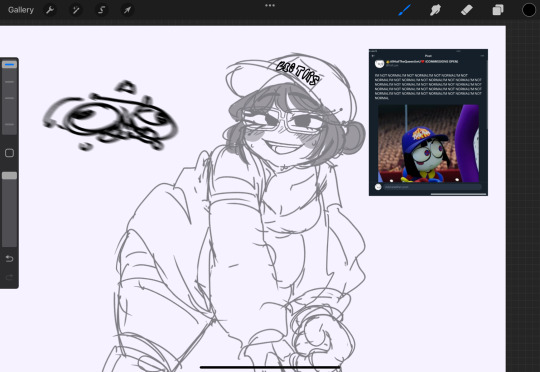The width and height of the screenshot is (540, 372).
Task: Select the Eraser tool
Action: [x=467, y=10]
